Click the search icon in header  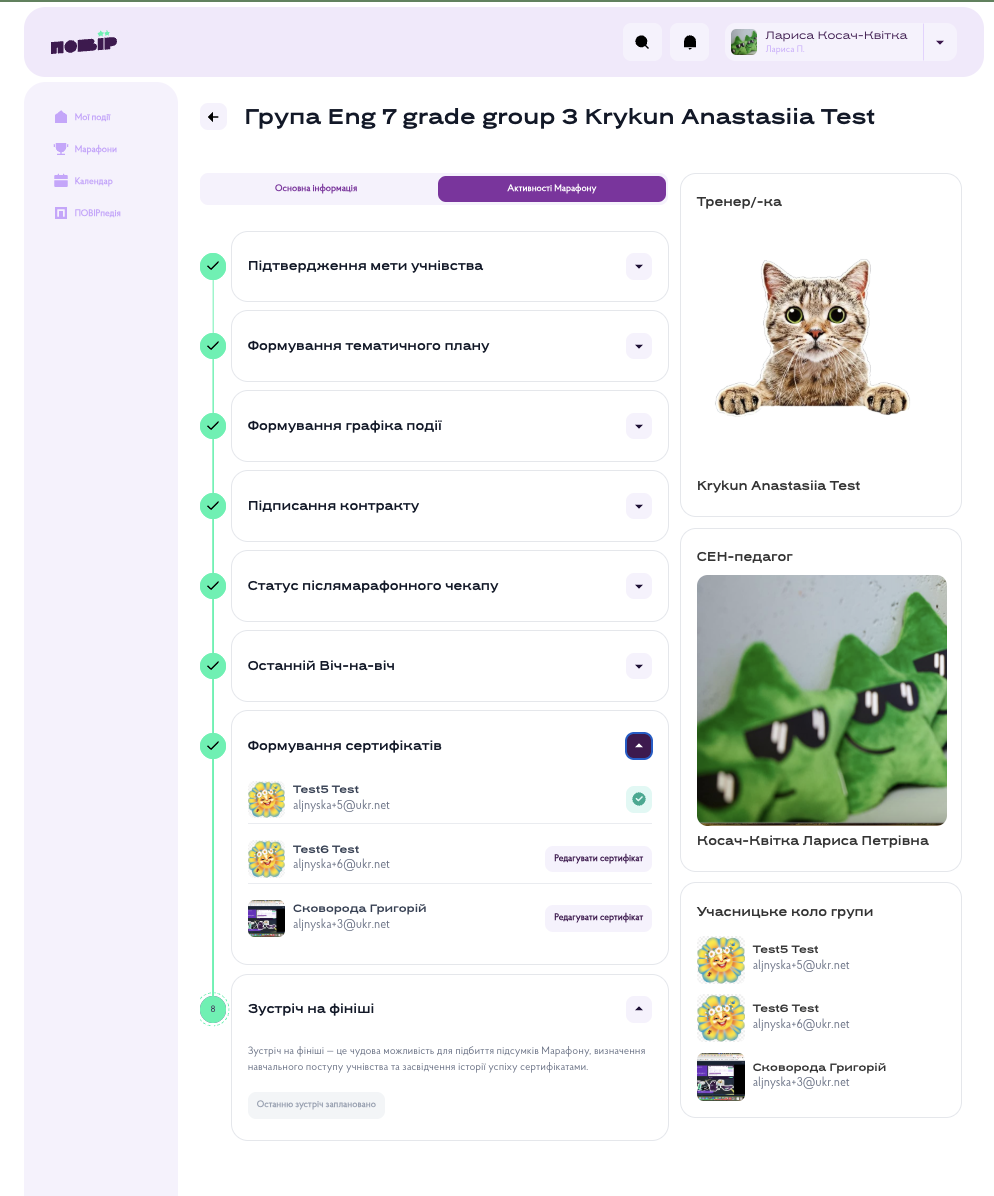pos(642,42)
